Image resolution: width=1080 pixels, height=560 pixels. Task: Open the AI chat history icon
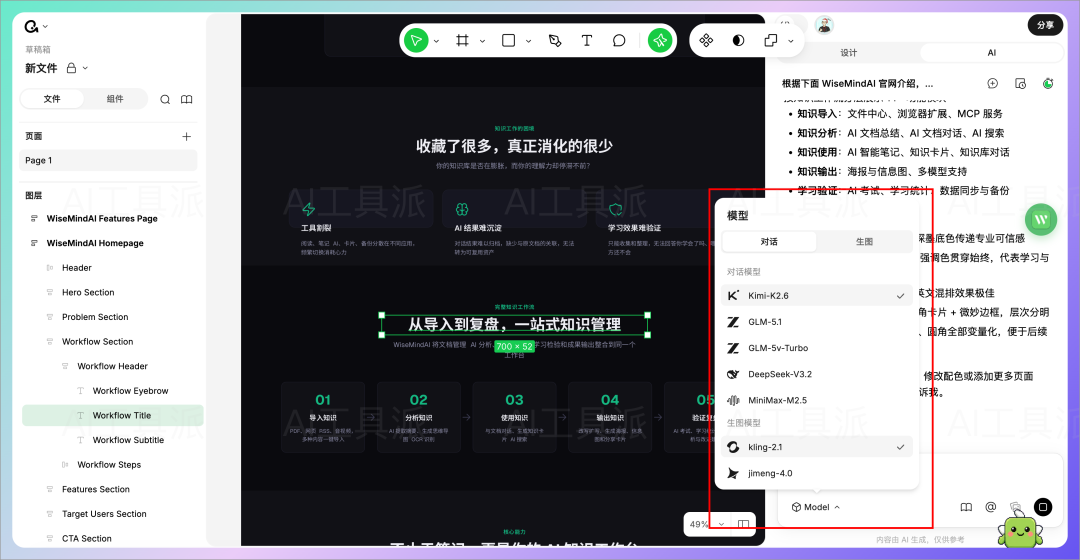click(x=1021, y=83)
